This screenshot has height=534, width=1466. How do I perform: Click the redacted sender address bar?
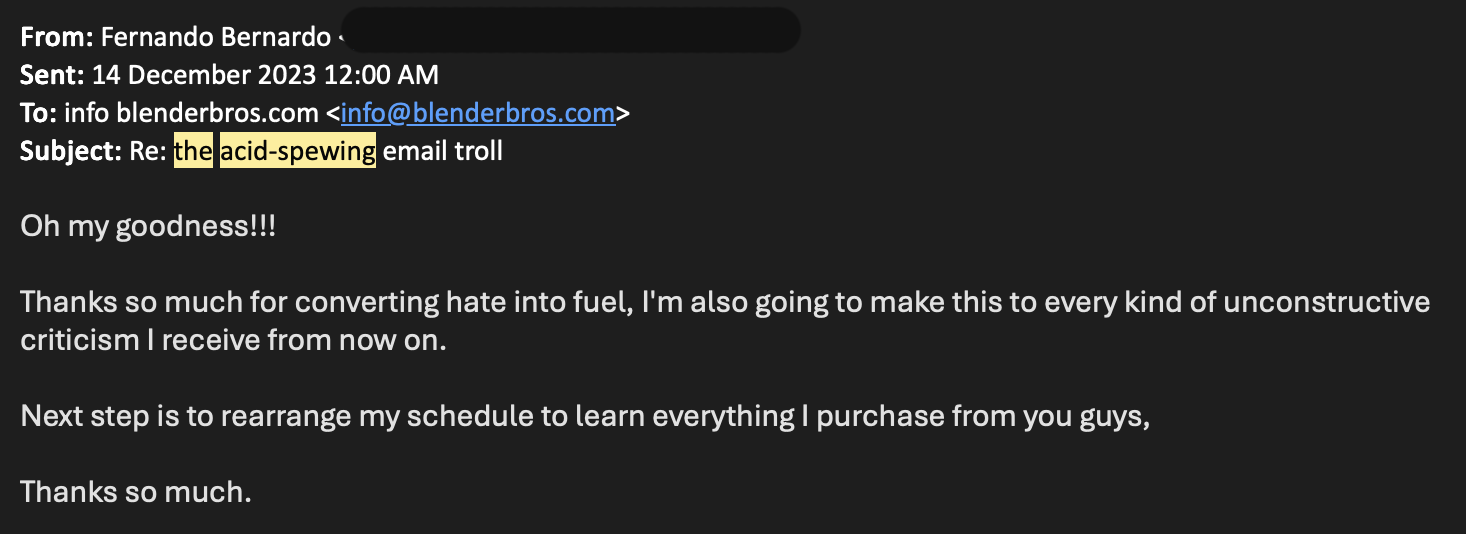570,30
